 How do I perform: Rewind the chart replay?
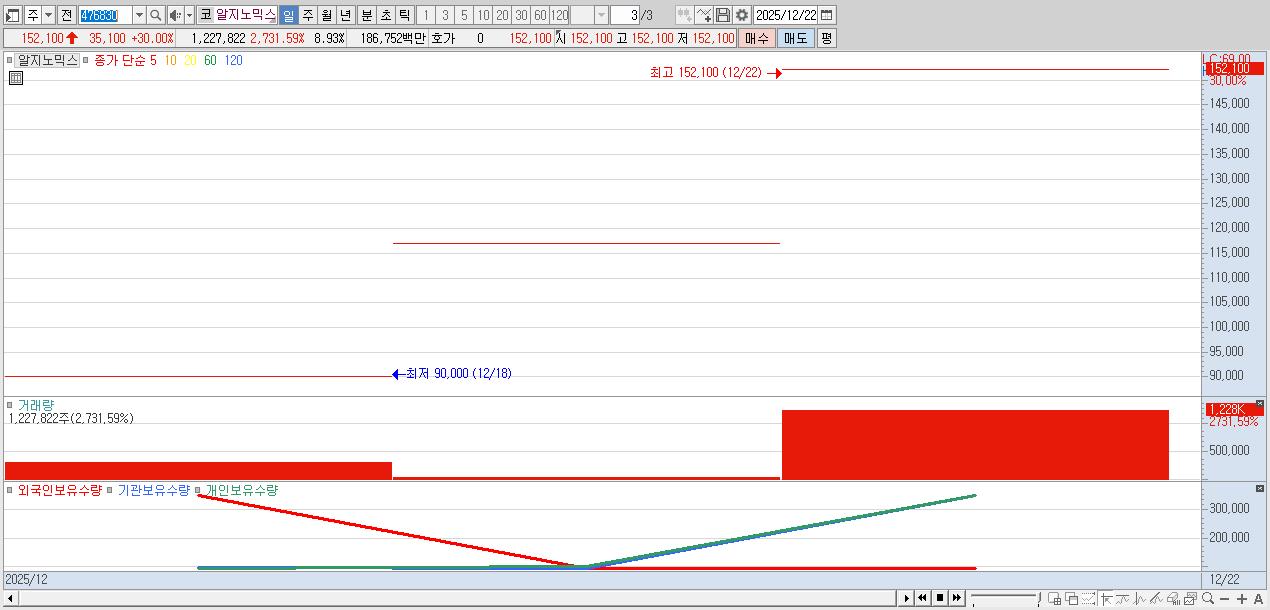(x=922, y=598)
